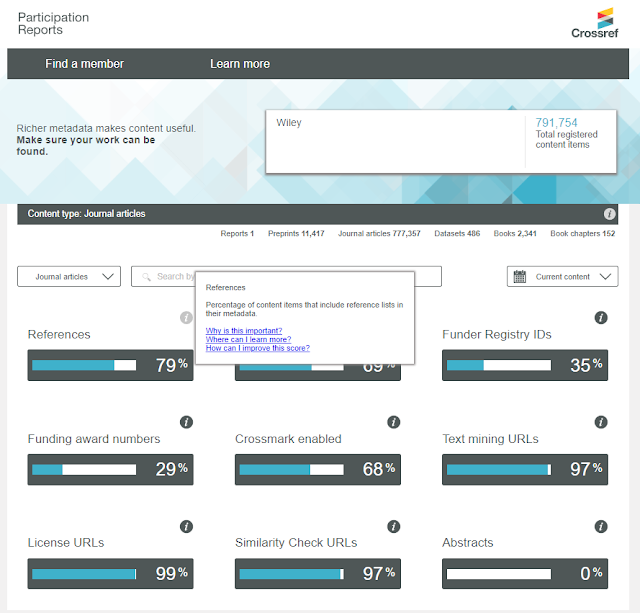Select the Preprints 11,417 content type
This screenshot has height=613, width=640.
coord(296,233)
